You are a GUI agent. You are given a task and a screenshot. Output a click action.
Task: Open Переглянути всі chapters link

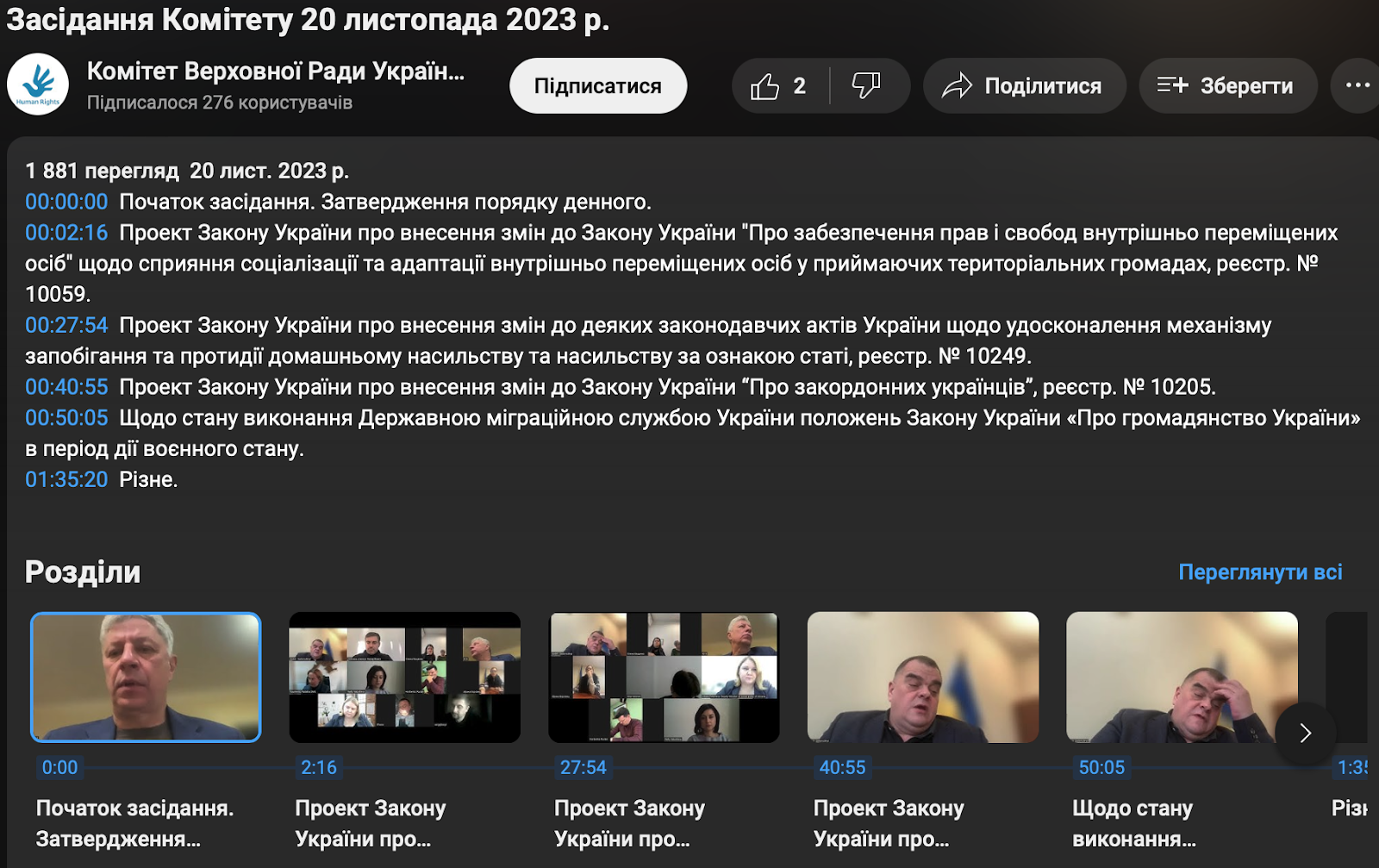[x=1260, y=572]
